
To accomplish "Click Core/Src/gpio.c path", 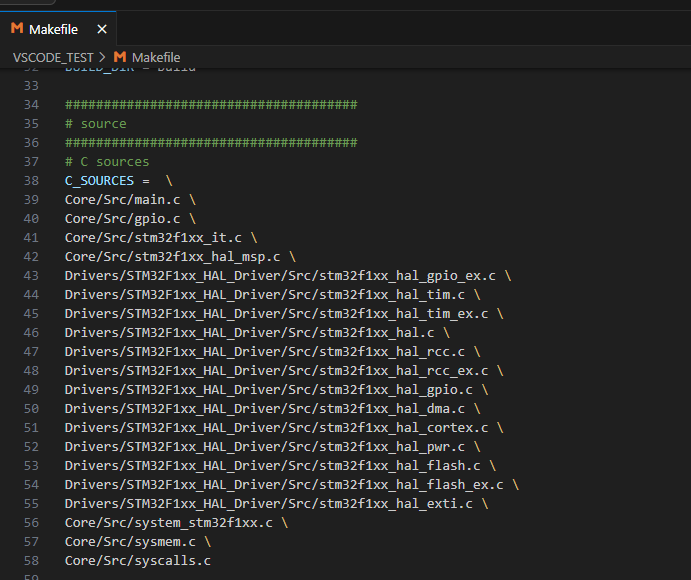I will 123,219.
